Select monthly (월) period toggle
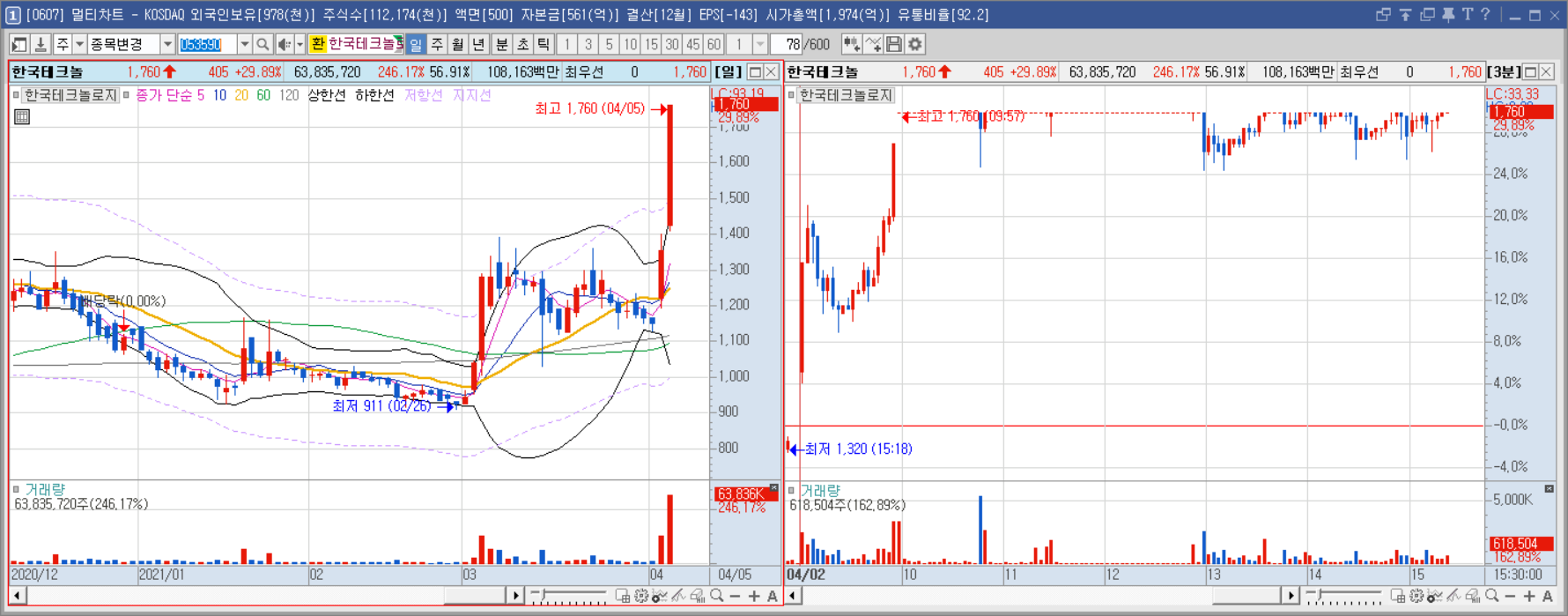 (x=458, y=44)
